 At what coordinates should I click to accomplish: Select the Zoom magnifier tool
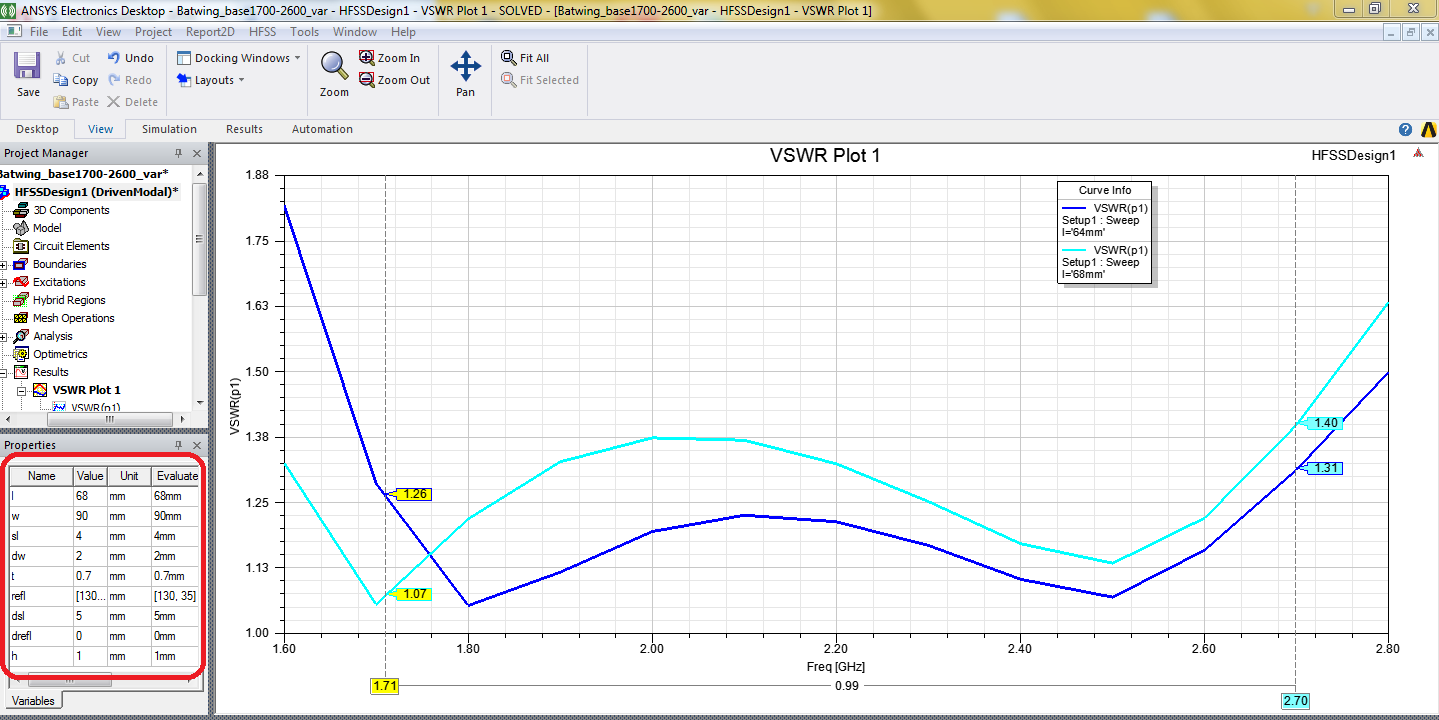(x=334, y=66)
